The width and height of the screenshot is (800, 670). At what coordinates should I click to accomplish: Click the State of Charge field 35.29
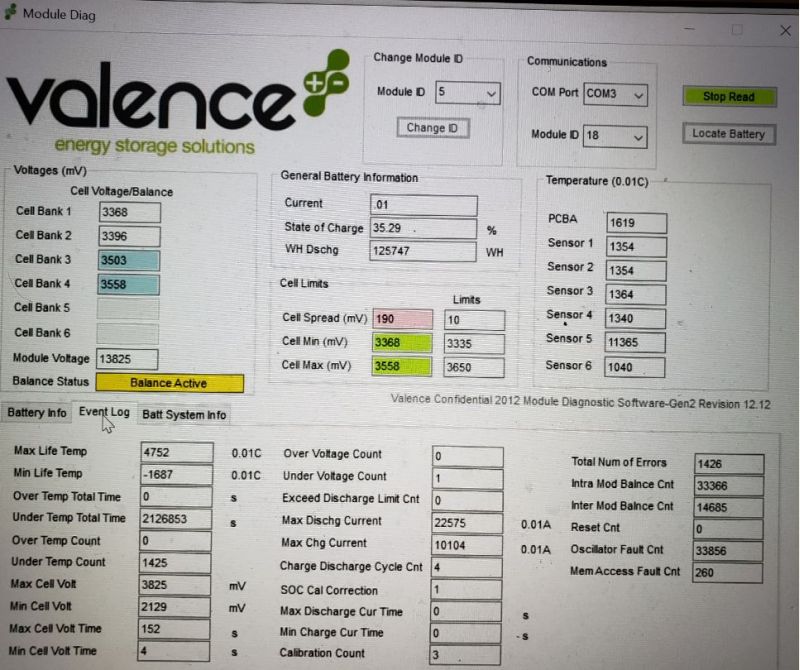(x=423, y=228)
